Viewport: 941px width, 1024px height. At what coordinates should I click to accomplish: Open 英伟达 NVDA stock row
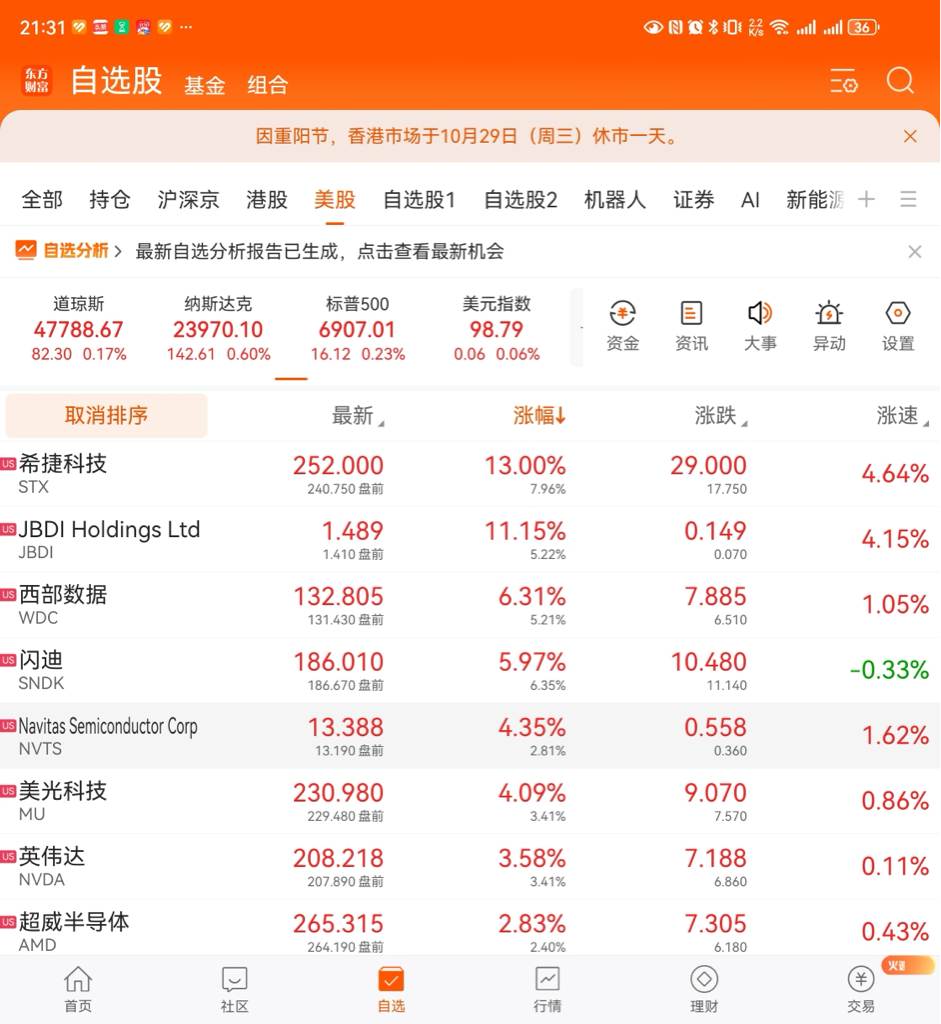point(470,866)
